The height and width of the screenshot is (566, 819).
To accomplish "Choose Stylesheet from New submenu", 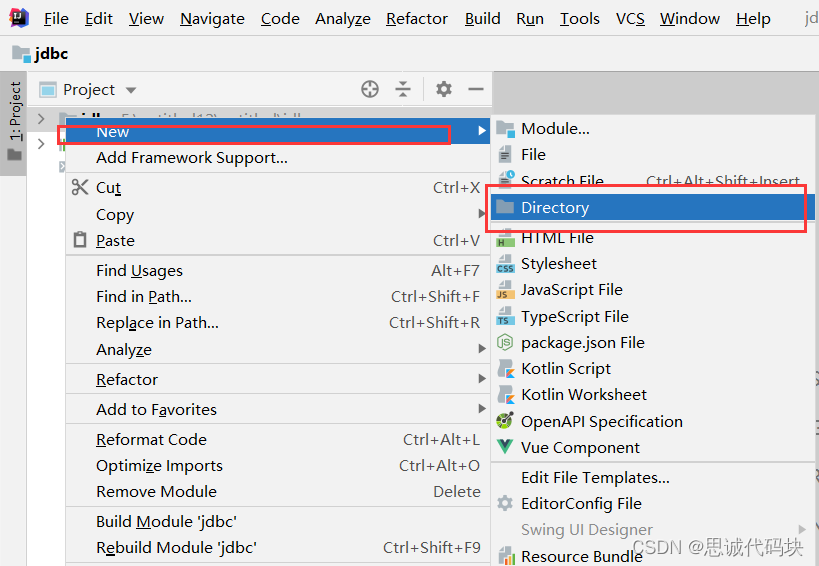I will [x=653, y=264].
